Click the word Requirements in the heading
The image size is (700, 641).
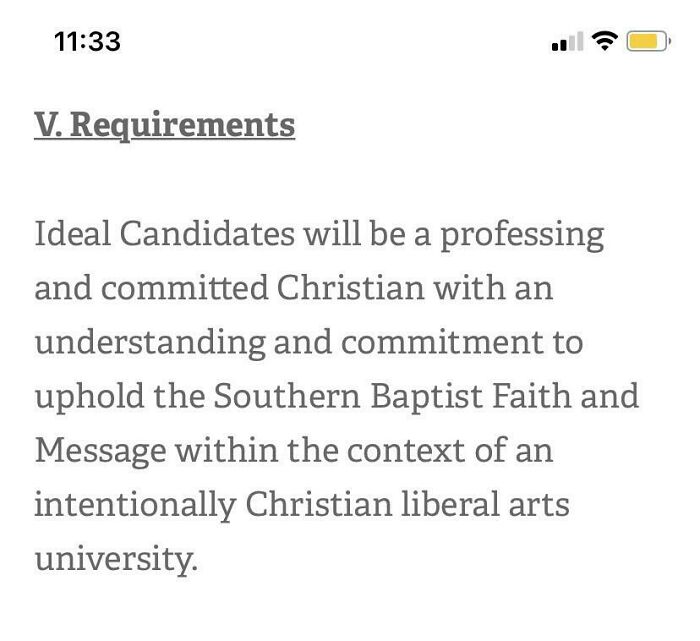pyautogui.click(x=183, y=126)
